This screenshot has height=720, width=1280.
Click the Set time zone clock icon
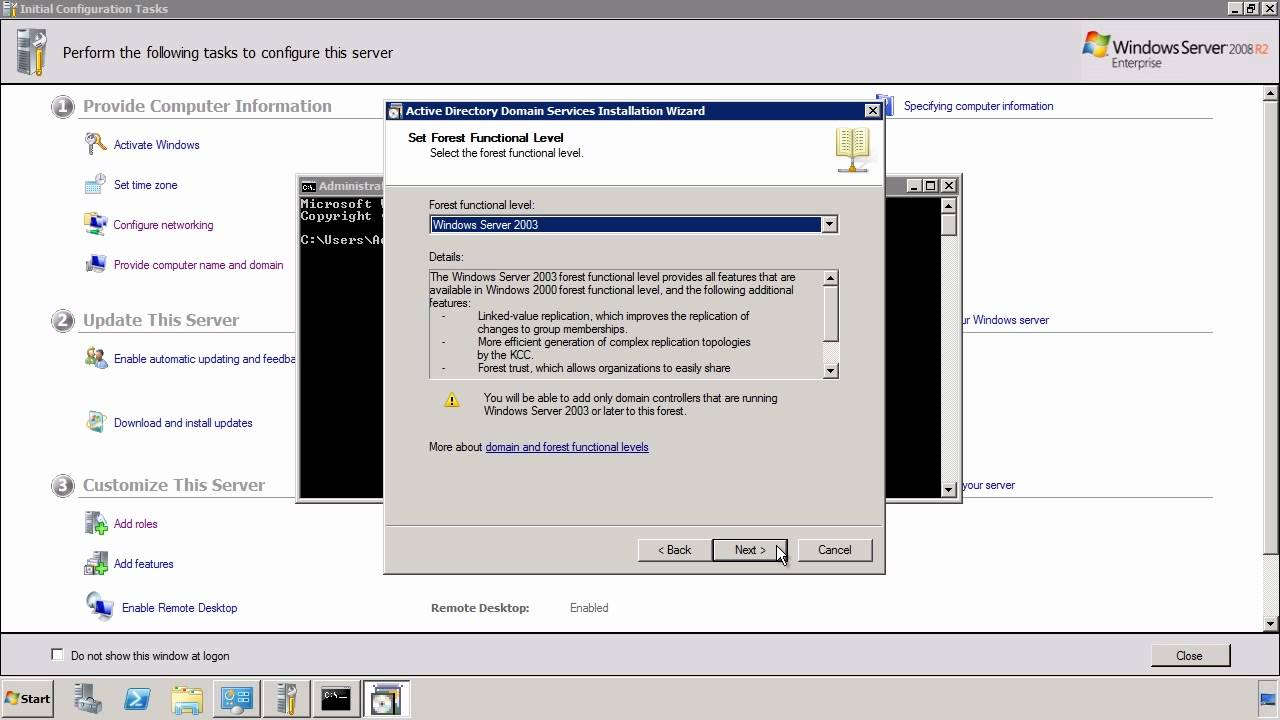[x=96, y=184]
